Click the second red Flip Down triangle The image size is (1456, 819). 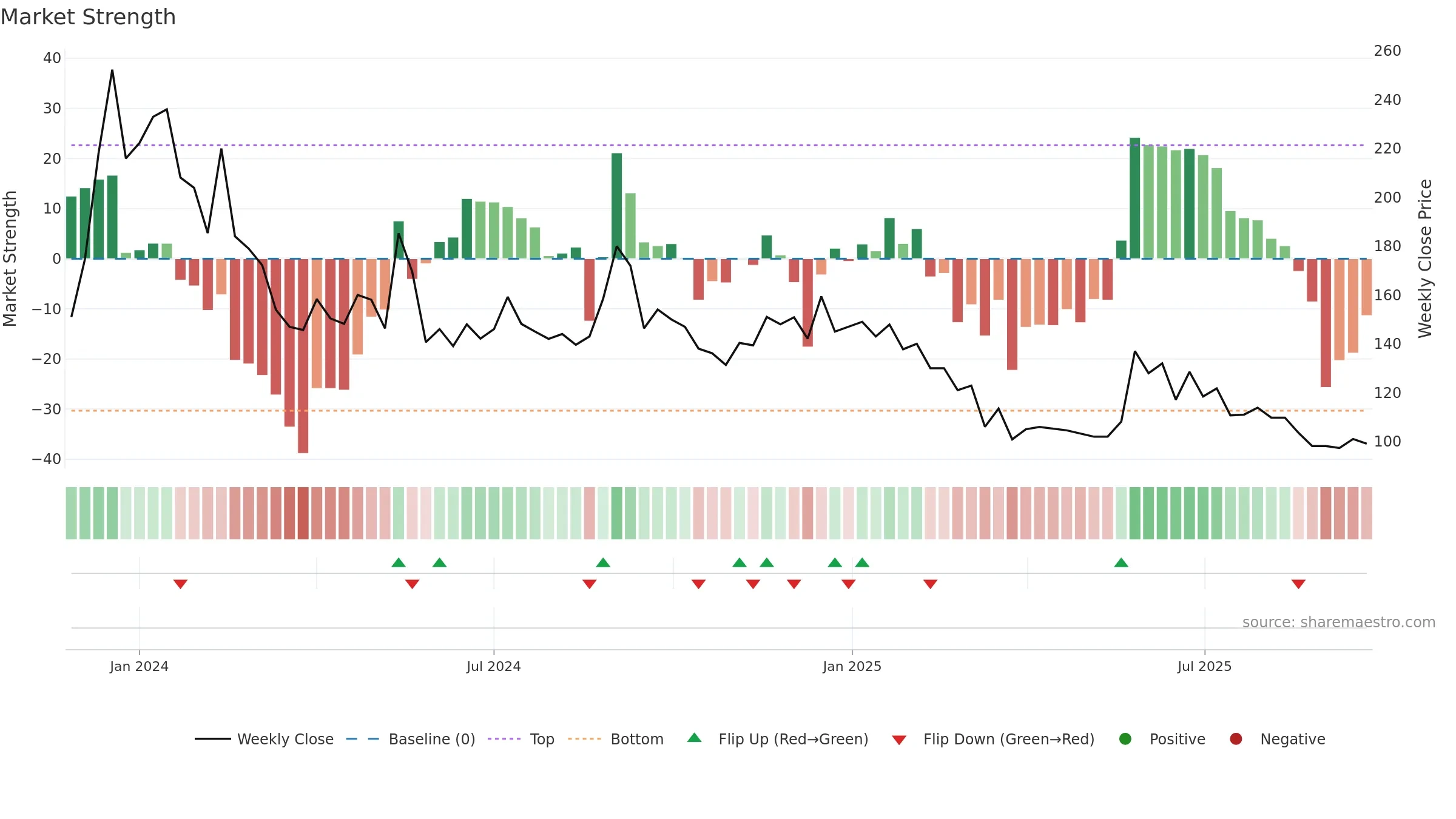tap(412, 584)
